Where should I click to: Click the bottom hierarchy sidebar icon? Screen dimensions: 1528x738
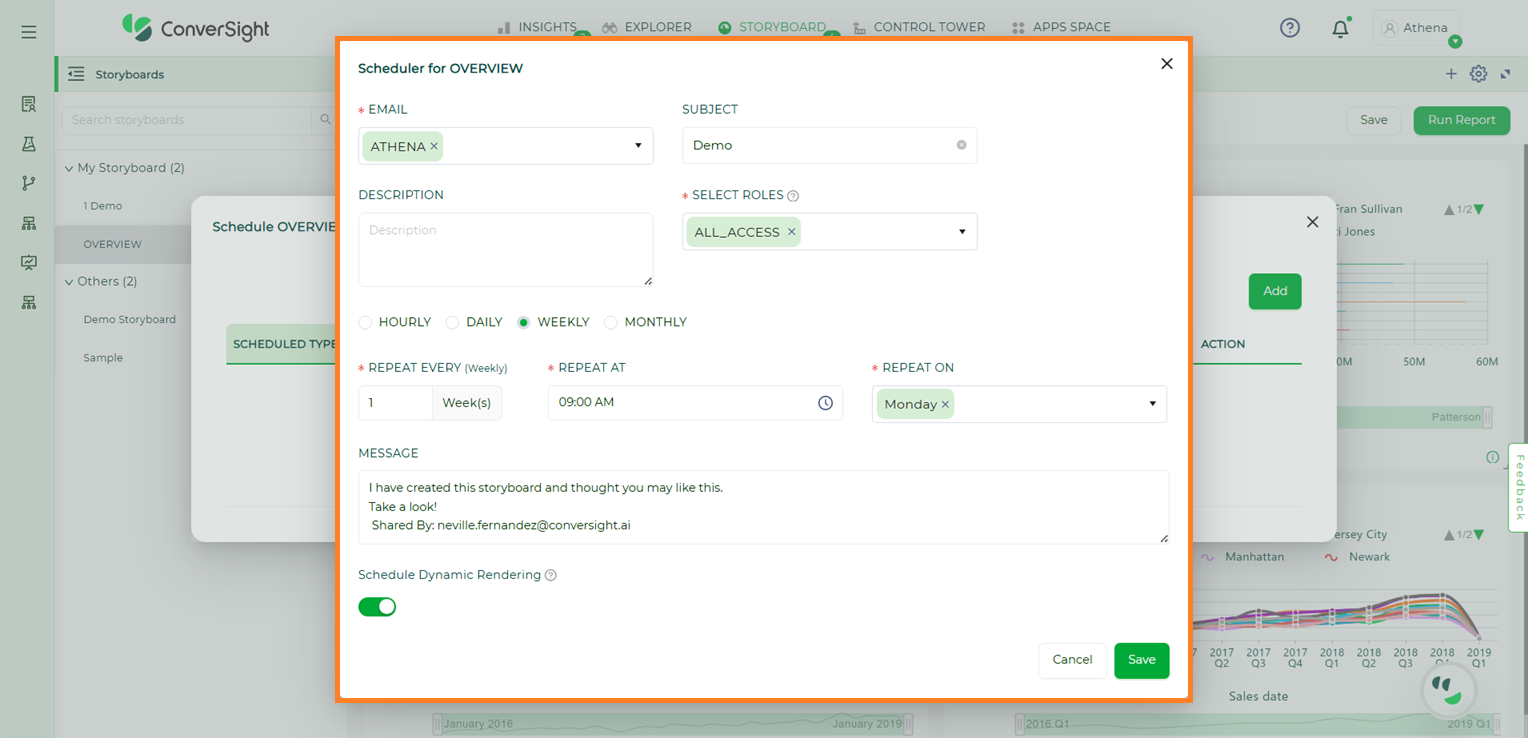(29, 302)
